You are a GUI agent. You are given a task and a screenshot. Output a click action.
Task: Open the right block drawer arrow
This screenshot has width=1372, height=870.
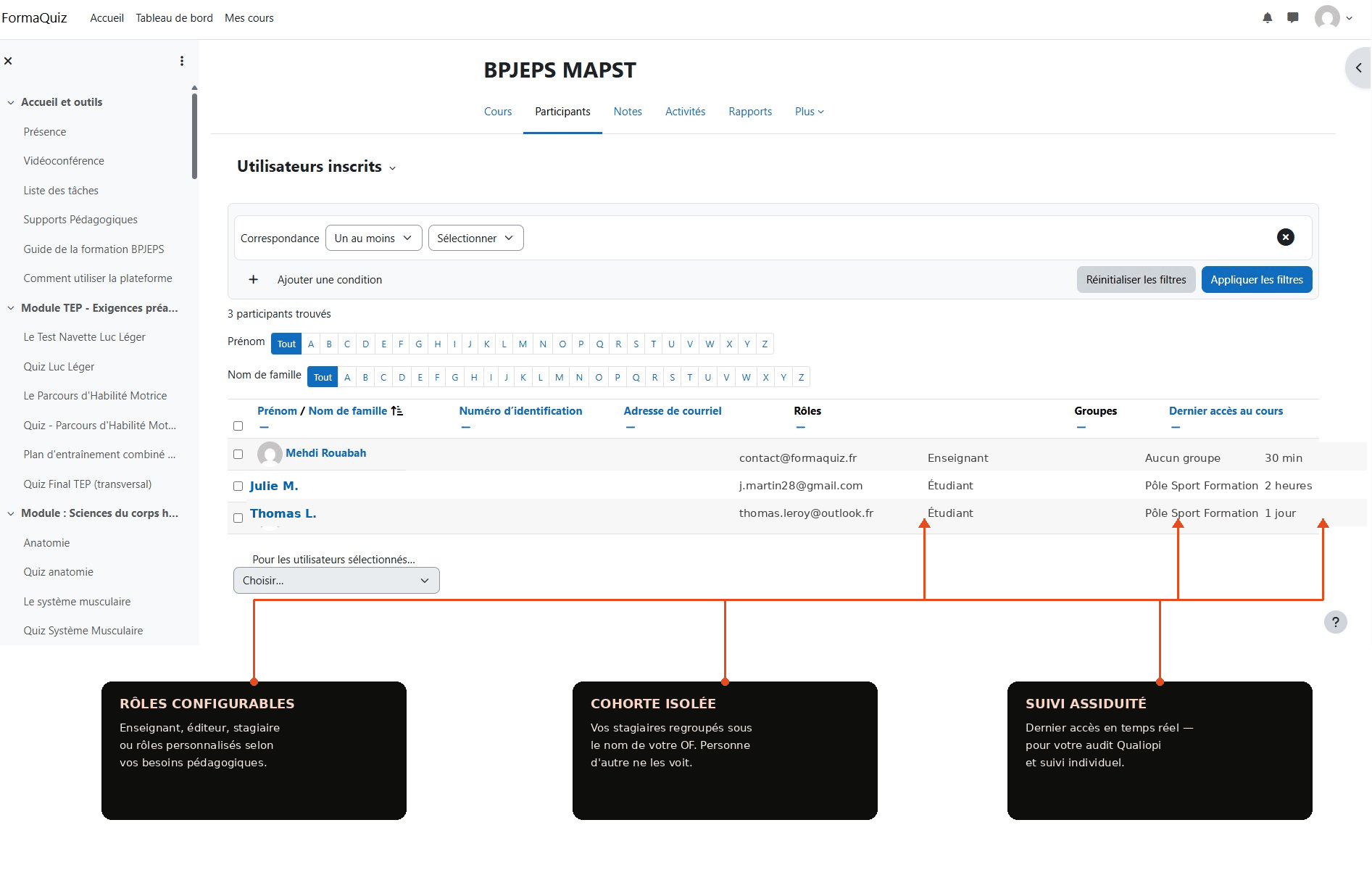tap(1358, 67)
